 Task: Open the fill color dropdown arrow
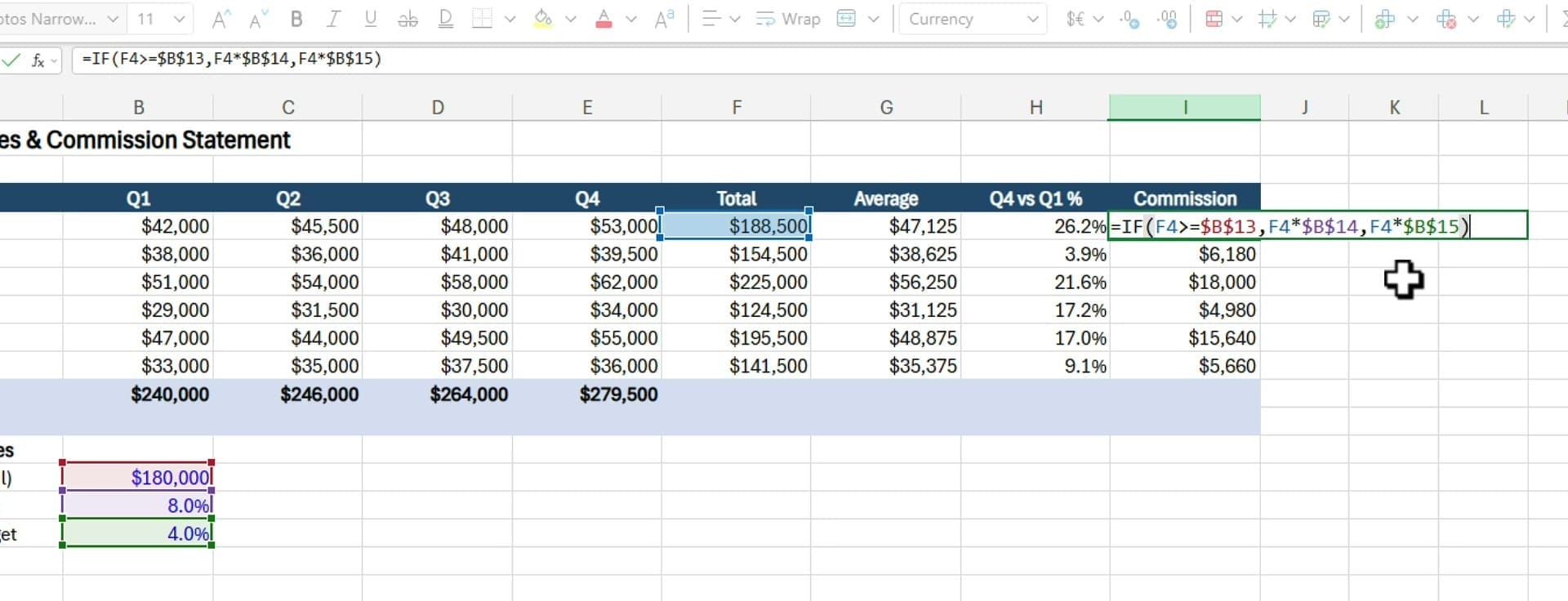coord(571,19)
